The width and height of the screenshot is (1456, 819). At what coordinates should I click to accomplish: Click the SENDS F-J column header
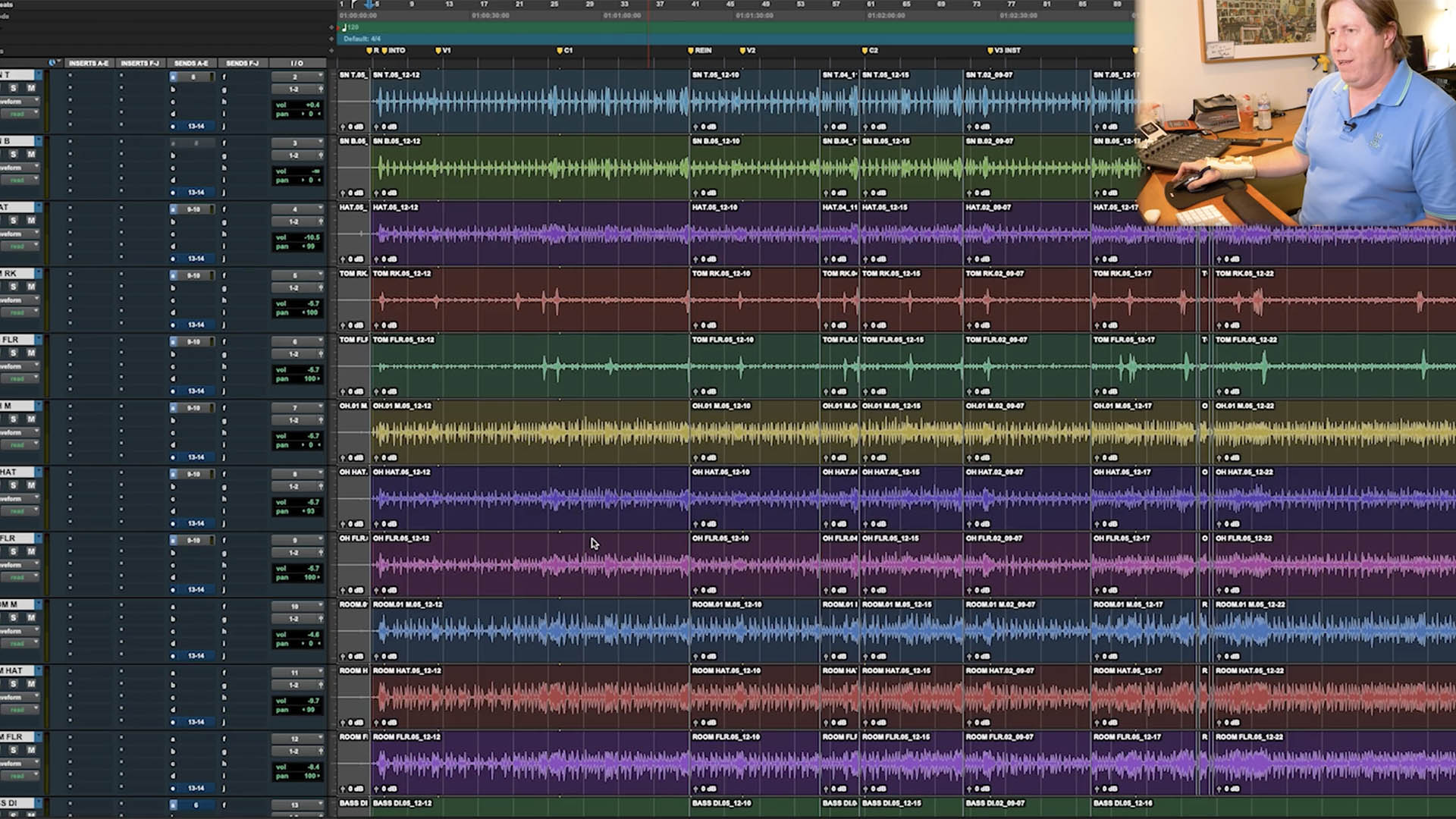click(x=242, y=63)
